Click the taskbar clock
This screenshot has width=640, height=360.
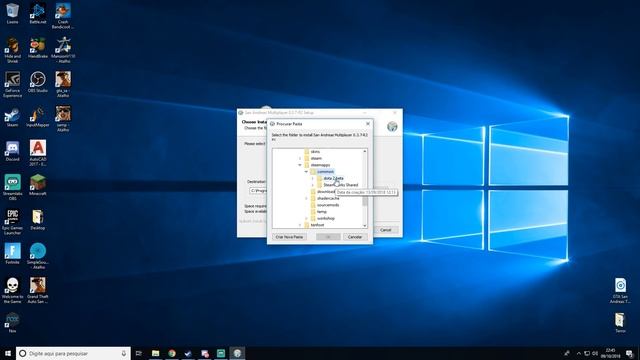point(610,353)
